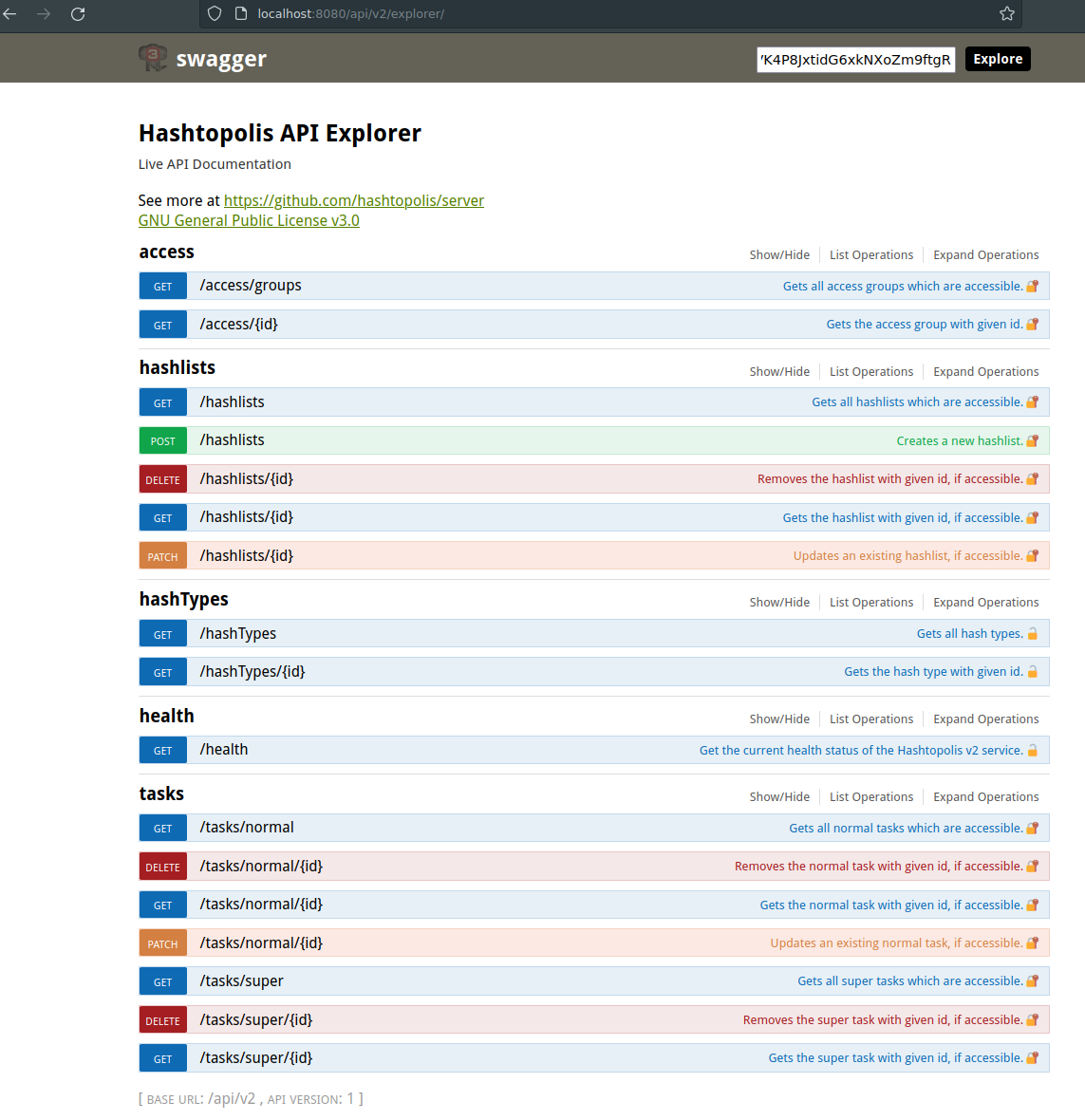Click orange PATCH button for /hashlists/{id}
Image resolution: width=1085 pixels, height=1120 pixels.
(163, 555)
